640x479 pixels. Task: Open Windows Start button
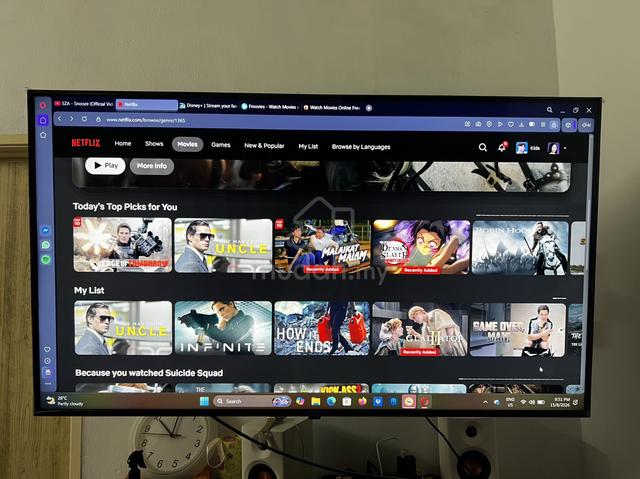[x=204, y=401]
